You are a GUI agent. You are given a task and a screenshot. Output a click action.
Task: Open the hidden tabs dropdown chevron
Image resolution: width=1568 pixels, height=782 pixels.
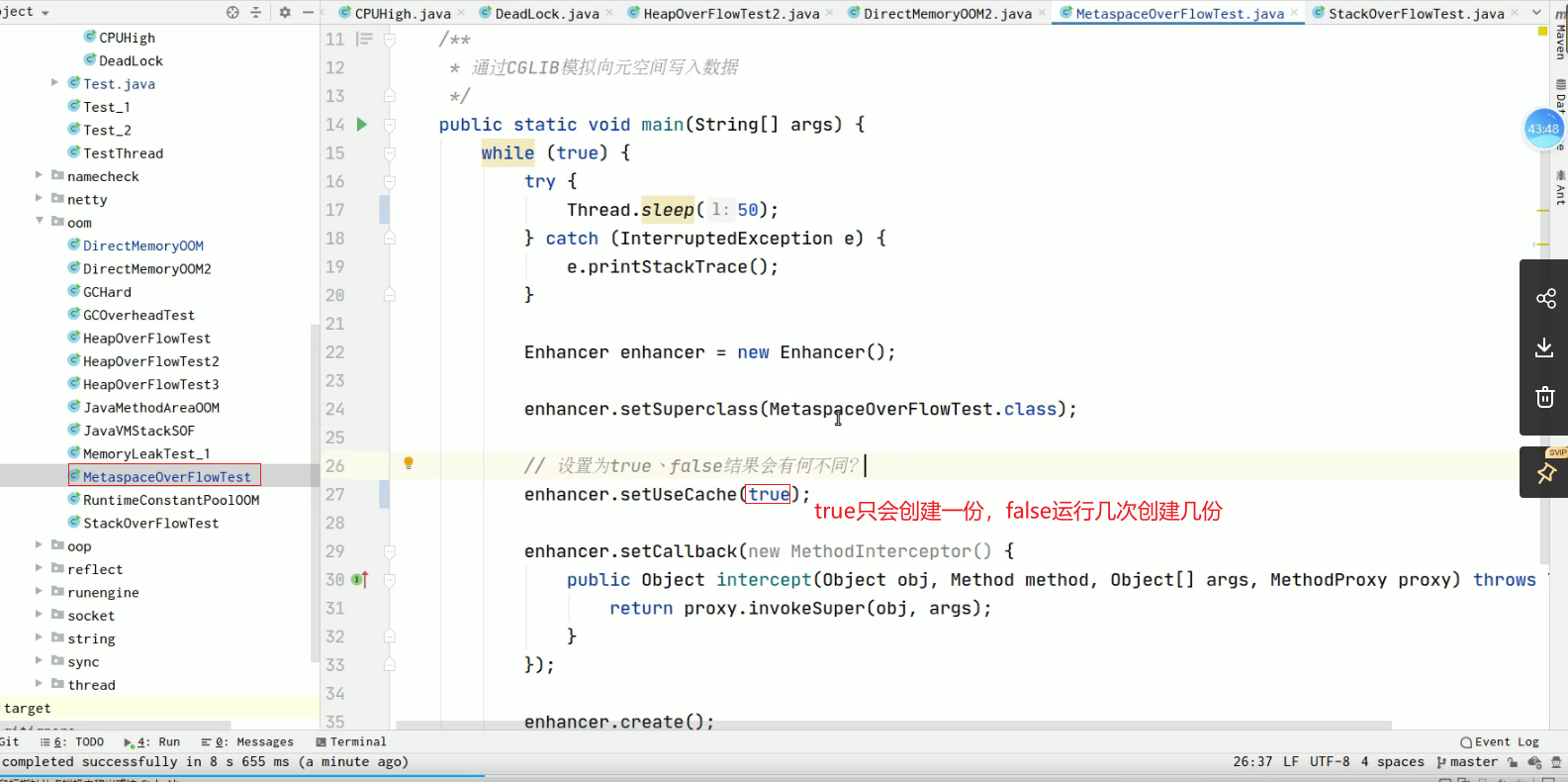[1536, 13]
